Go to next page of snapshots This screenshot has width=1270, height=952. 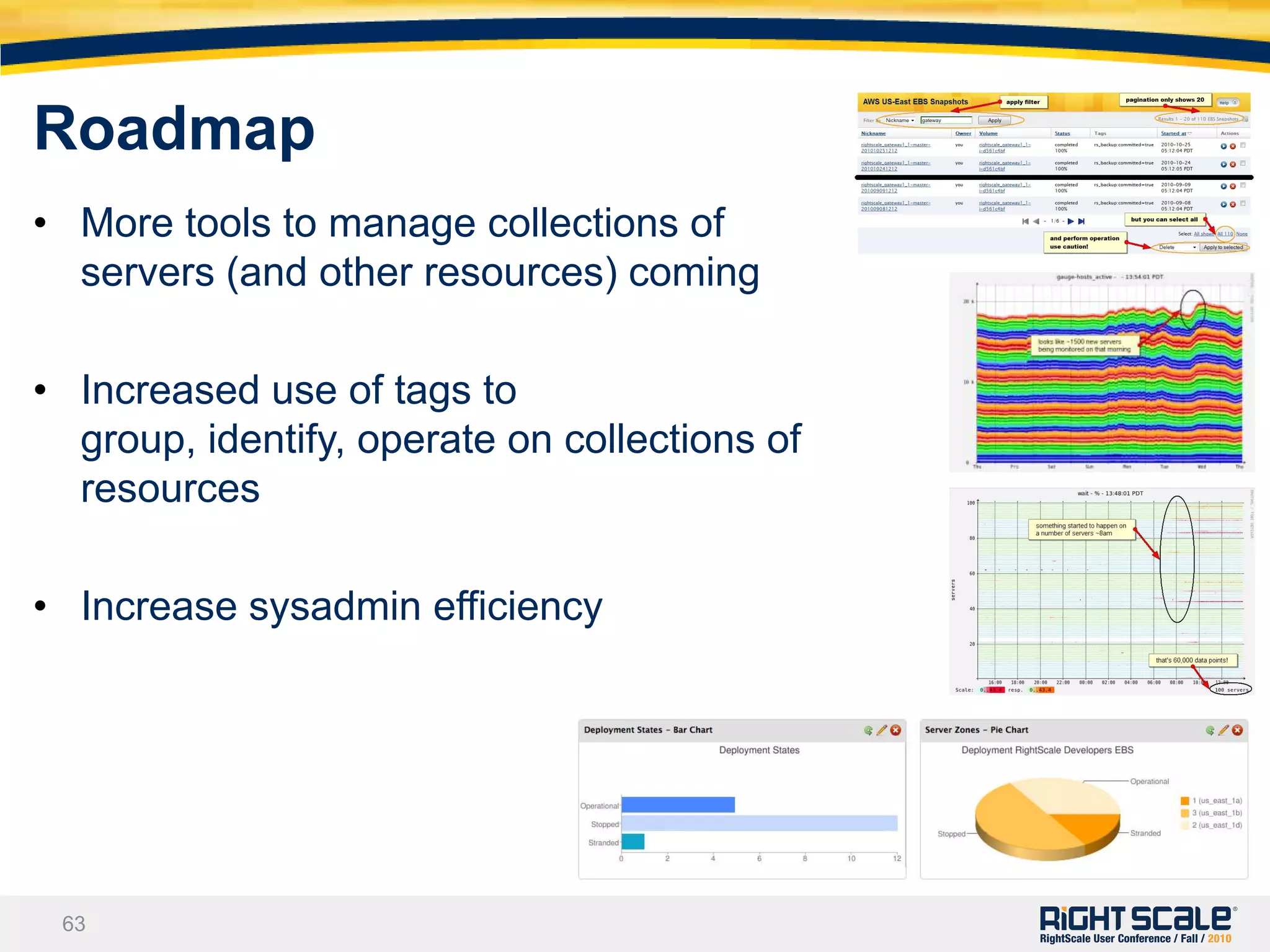1070,221
